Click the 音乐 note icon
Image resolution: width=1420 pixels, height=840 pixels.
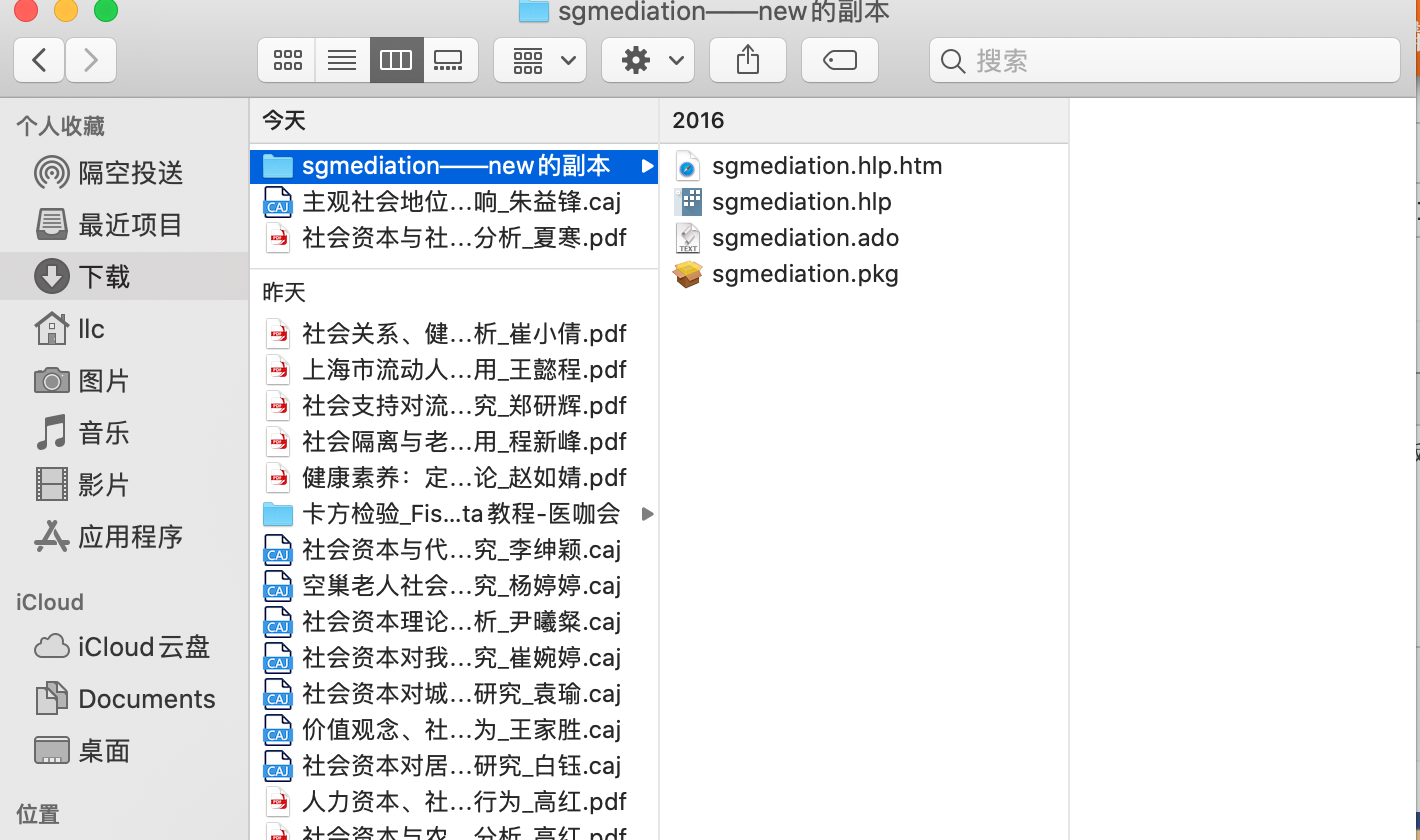pos(52,433)
